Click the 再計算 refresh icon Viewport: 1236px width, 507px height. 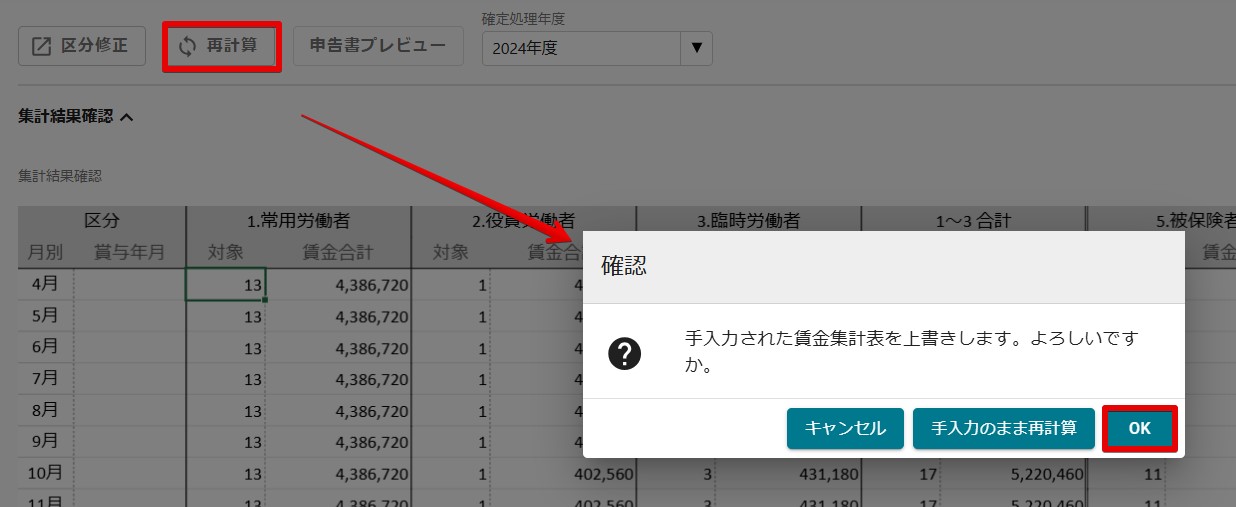pyautogui.click(x=187, y=46)
